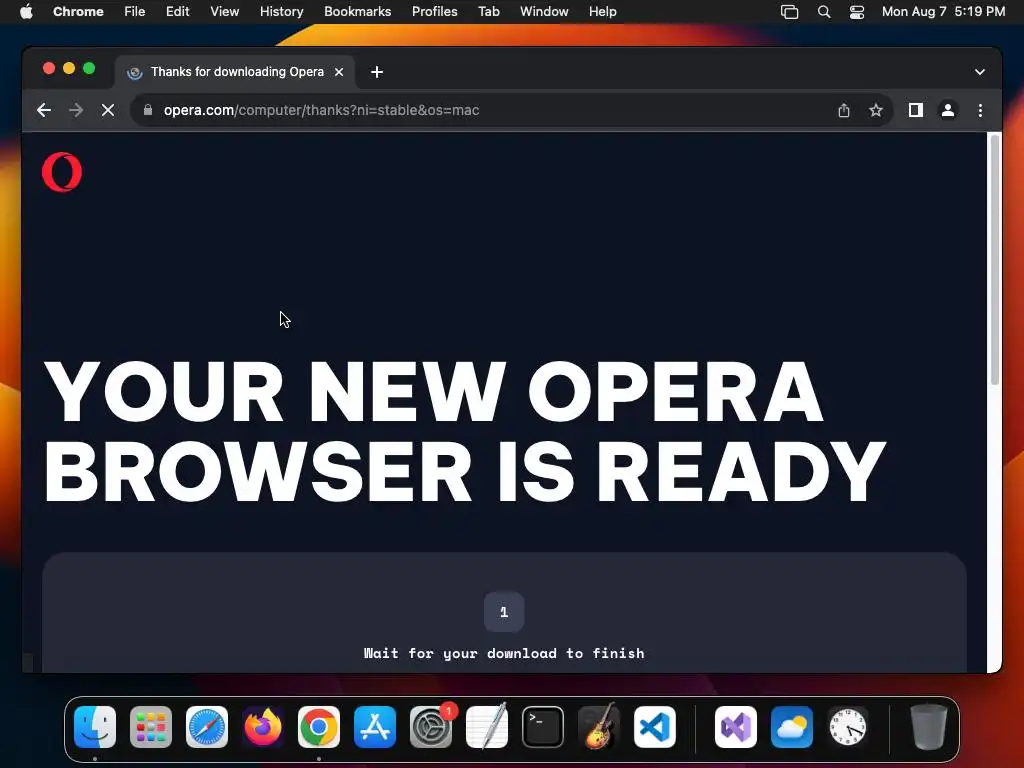The image size is (1024, 768).
Task: Open the History menu
Action: 281,12
